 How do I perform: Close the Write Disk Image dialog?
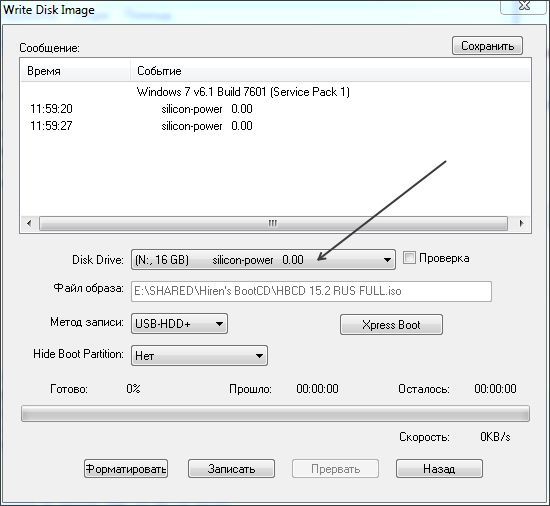click(x=524, y=6)
